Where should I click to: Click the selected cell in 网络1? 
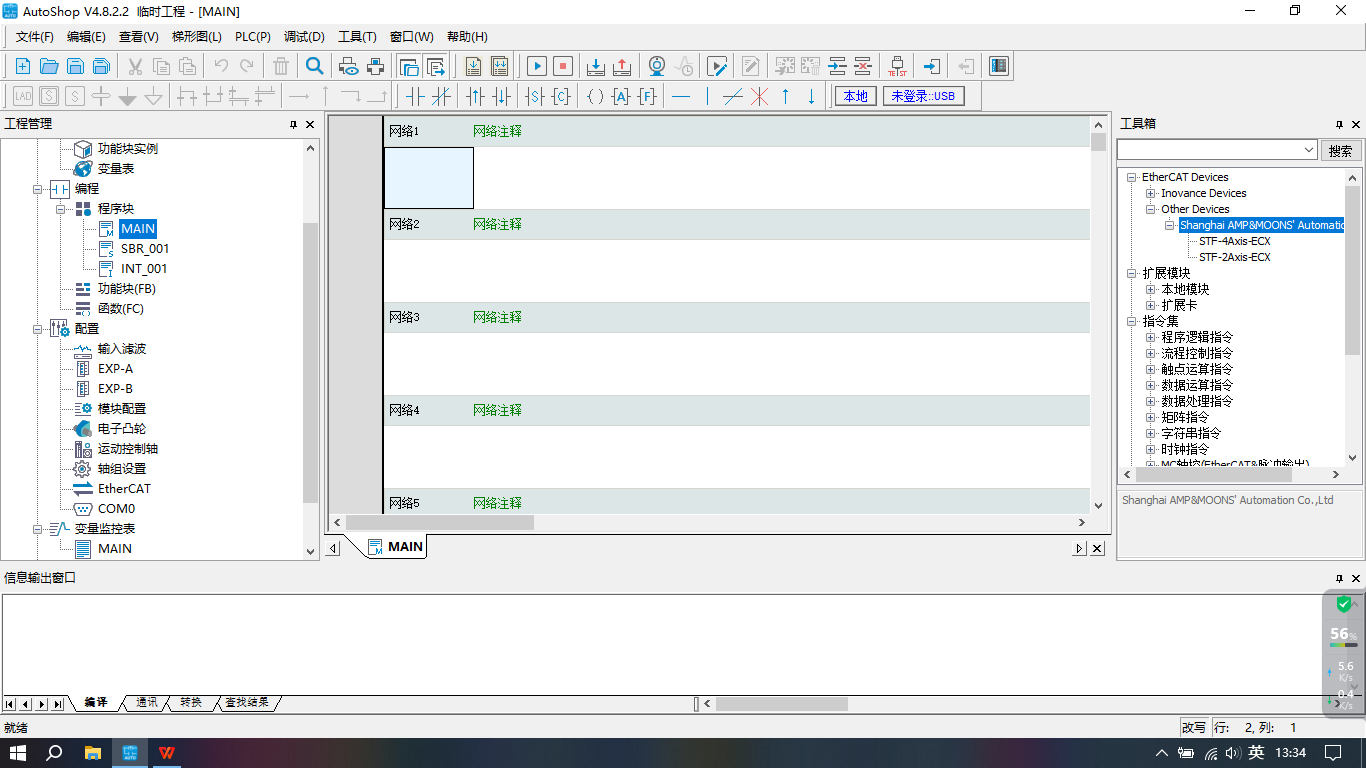[429, 178]
